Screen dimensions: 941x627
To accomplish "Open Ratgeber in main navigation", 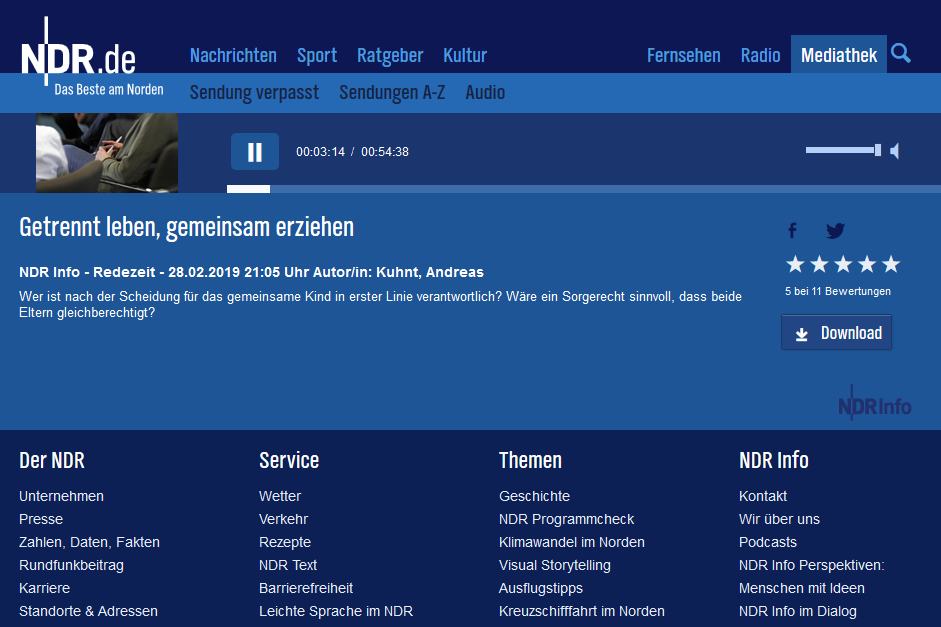I will (390, 55).
